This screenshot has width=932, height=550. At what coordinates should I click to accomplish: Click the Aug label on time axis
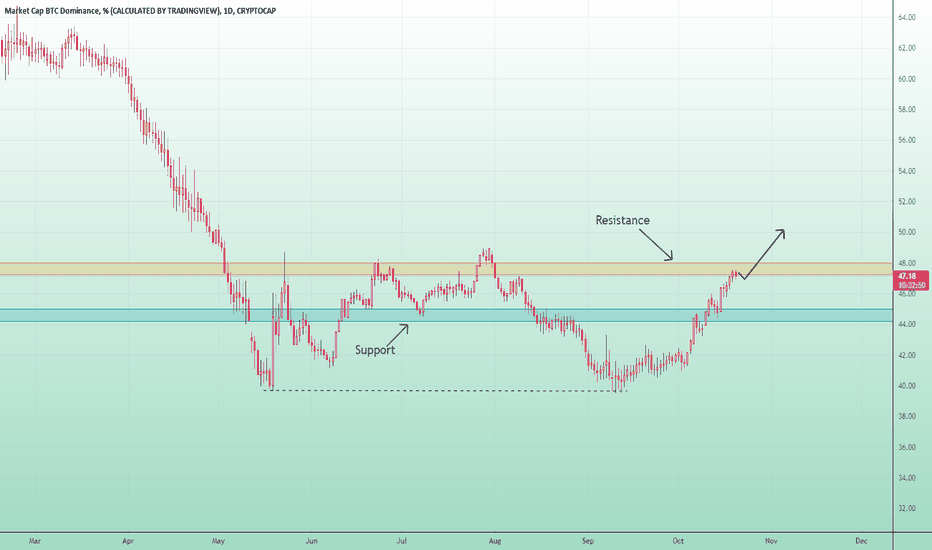click(x=495, y=541)
